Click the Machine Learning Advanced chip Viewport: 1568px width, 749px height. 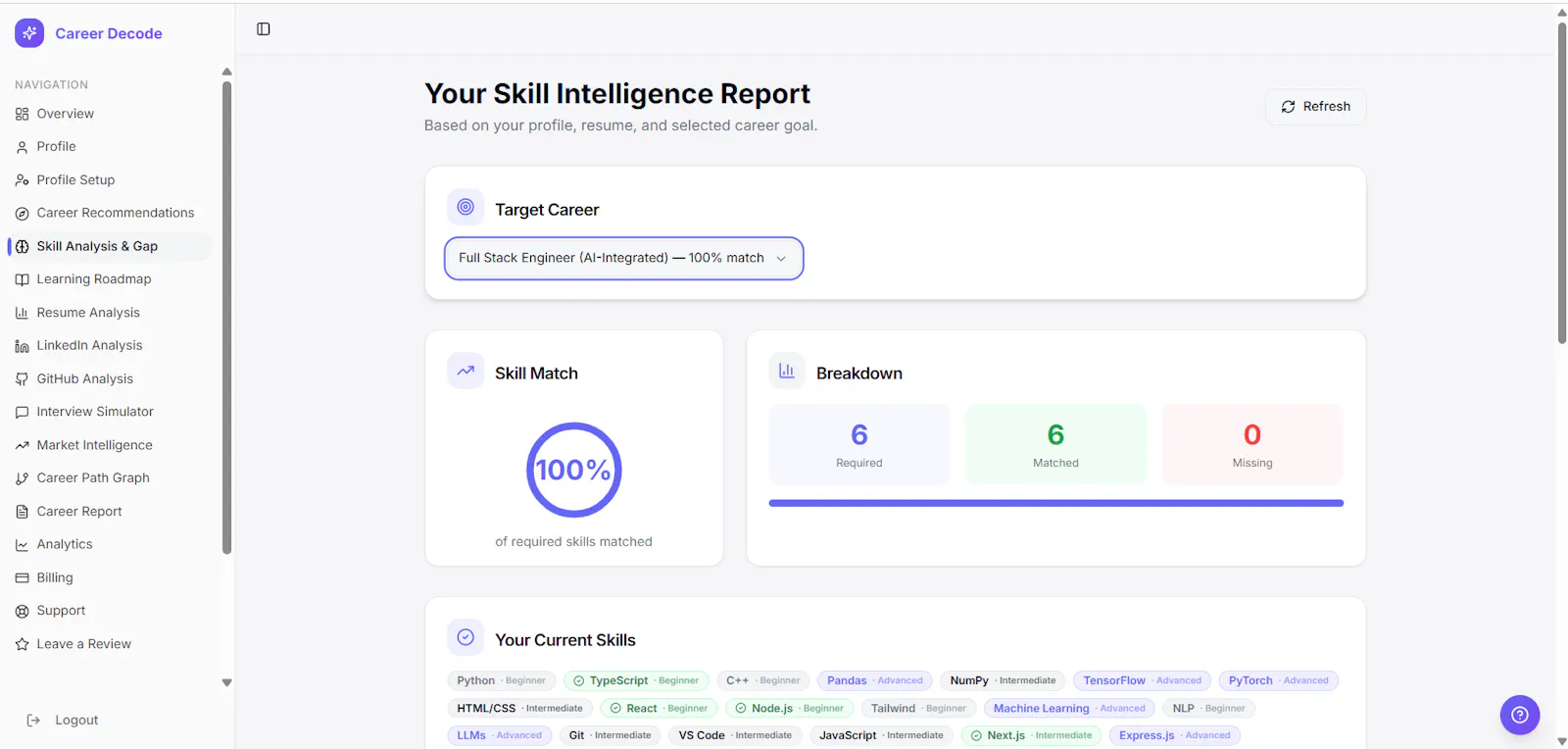tap(1069, 708)
